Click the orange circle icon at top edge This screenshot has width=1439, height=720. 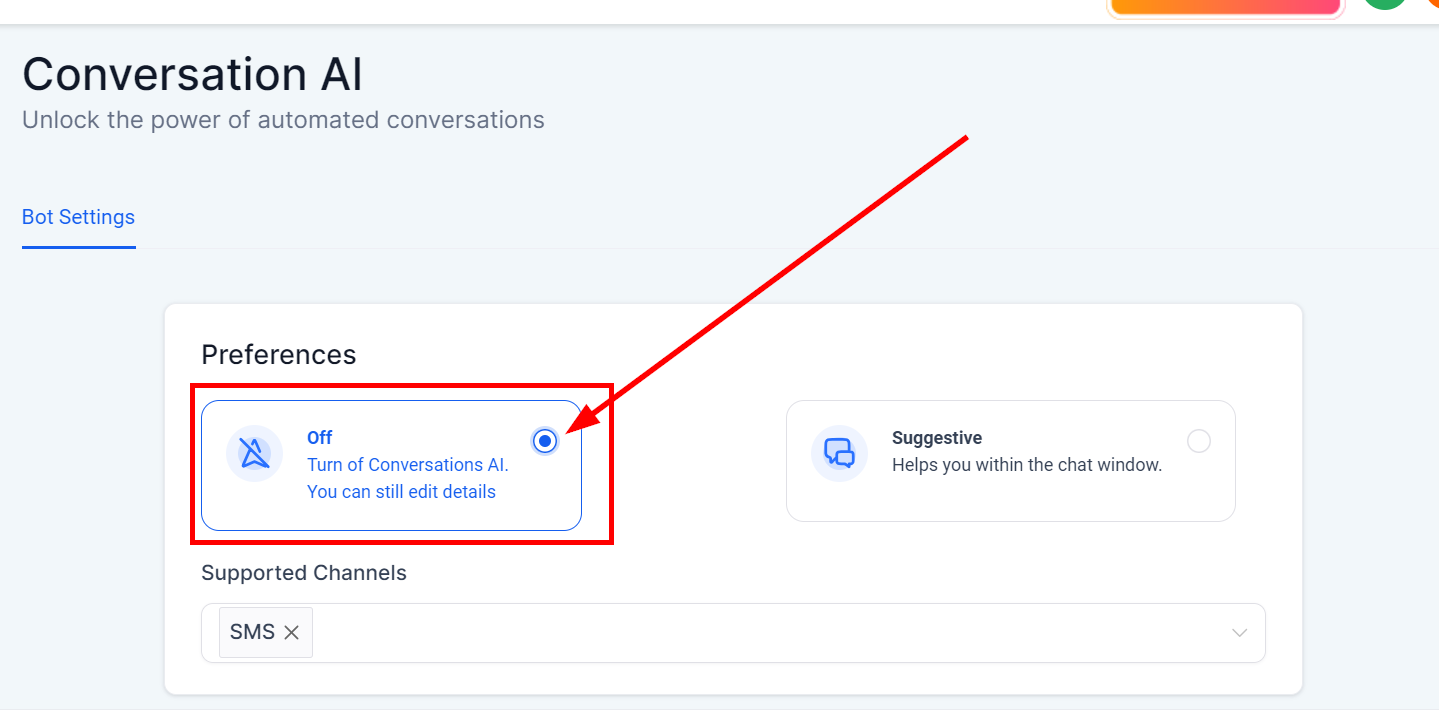pyautogui.click(x=1432, y=3)
